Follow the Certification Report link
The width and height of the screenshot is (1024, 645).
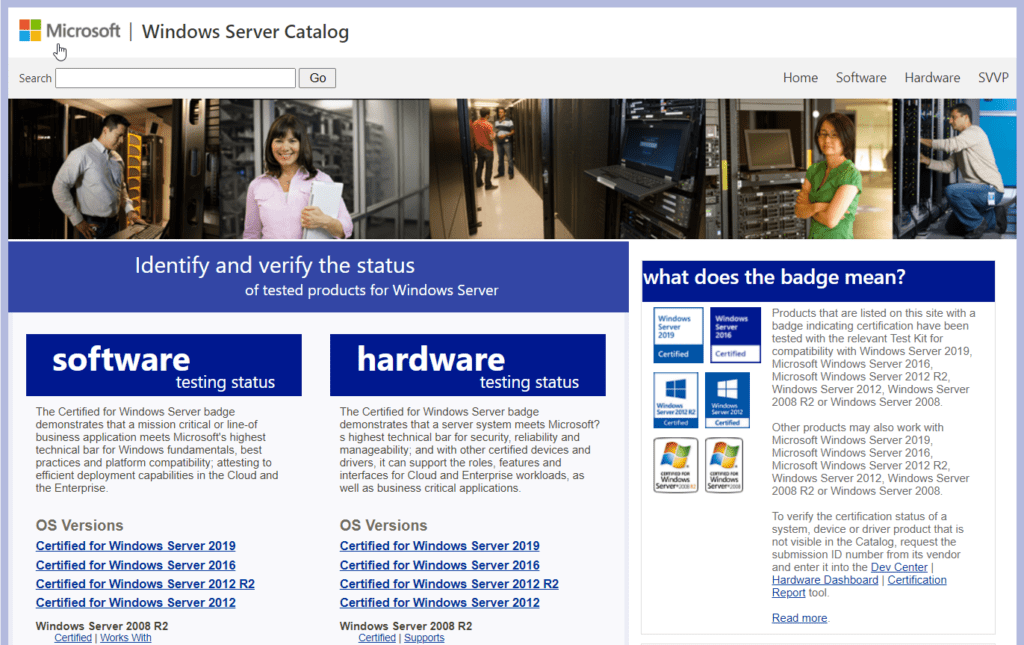coord(917,580)
